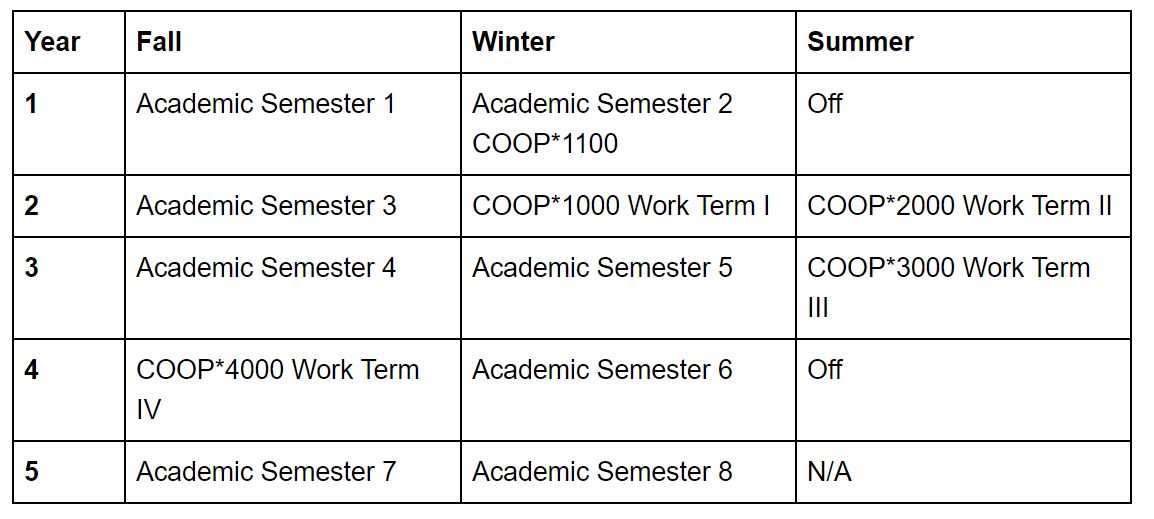Click COOP*1000 Work Term I cell

point(629,205)
